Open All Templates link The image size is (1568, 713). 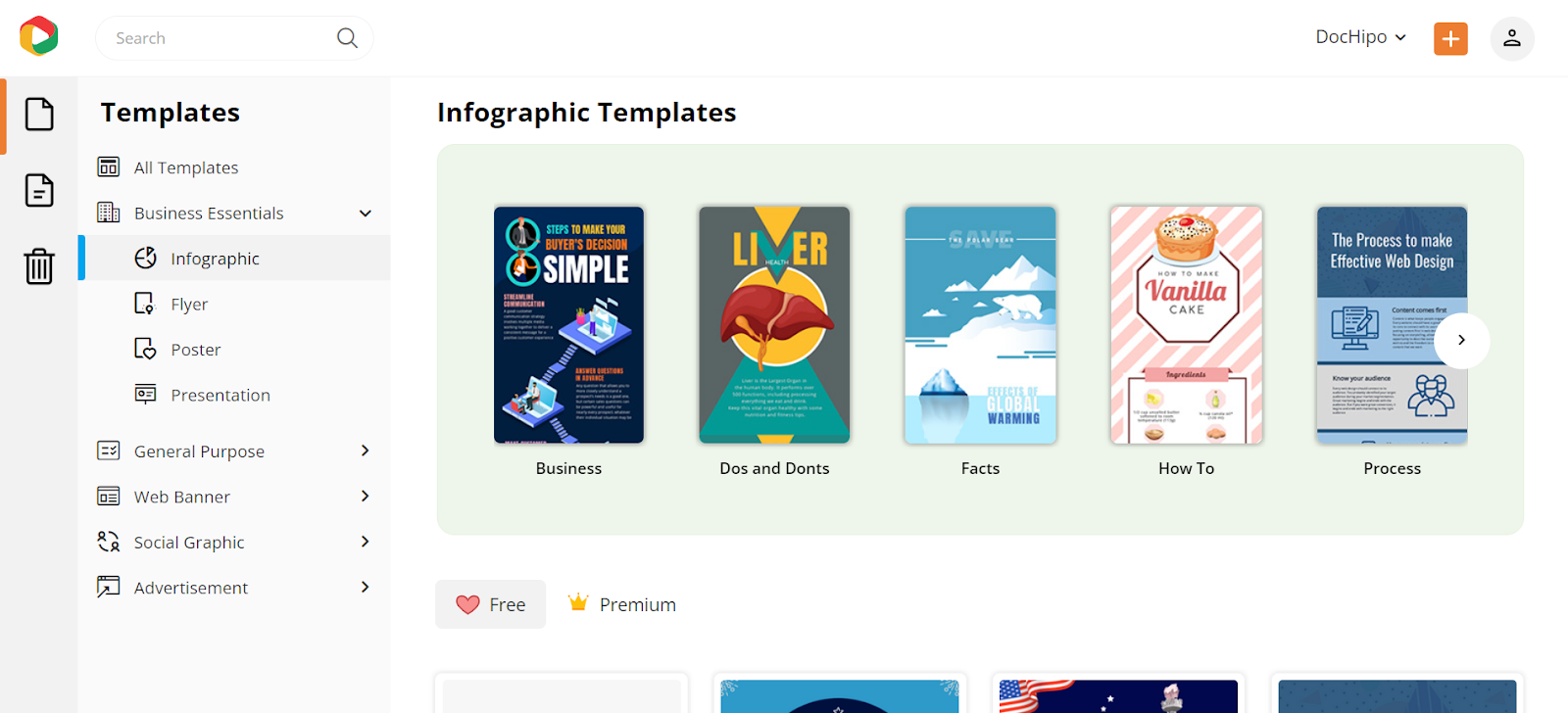pos(186,167)
